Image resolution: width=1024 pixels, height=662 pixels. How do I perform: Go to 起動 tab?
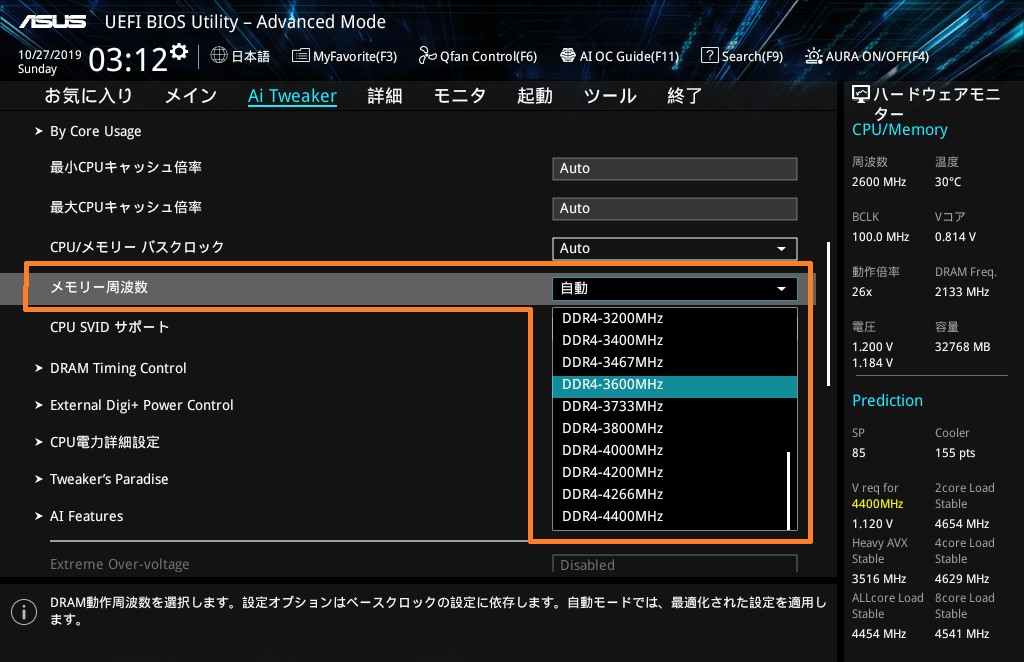(x=535, y=96)
